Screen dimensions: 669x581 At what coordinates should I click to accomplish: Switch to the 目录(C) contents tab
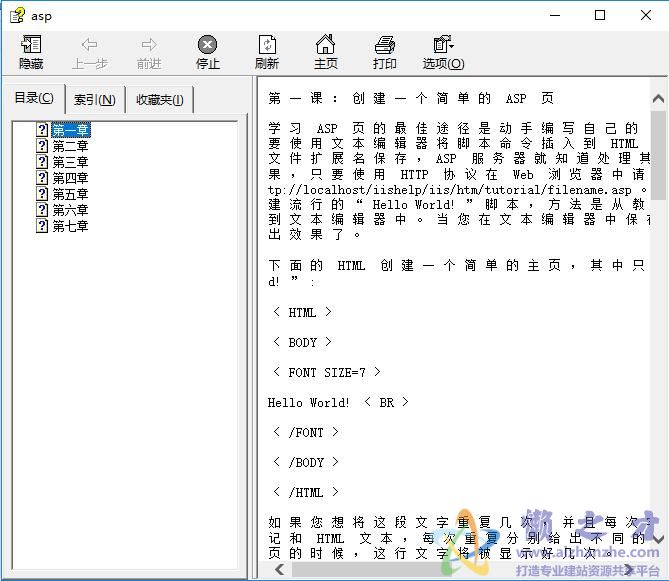34,98
